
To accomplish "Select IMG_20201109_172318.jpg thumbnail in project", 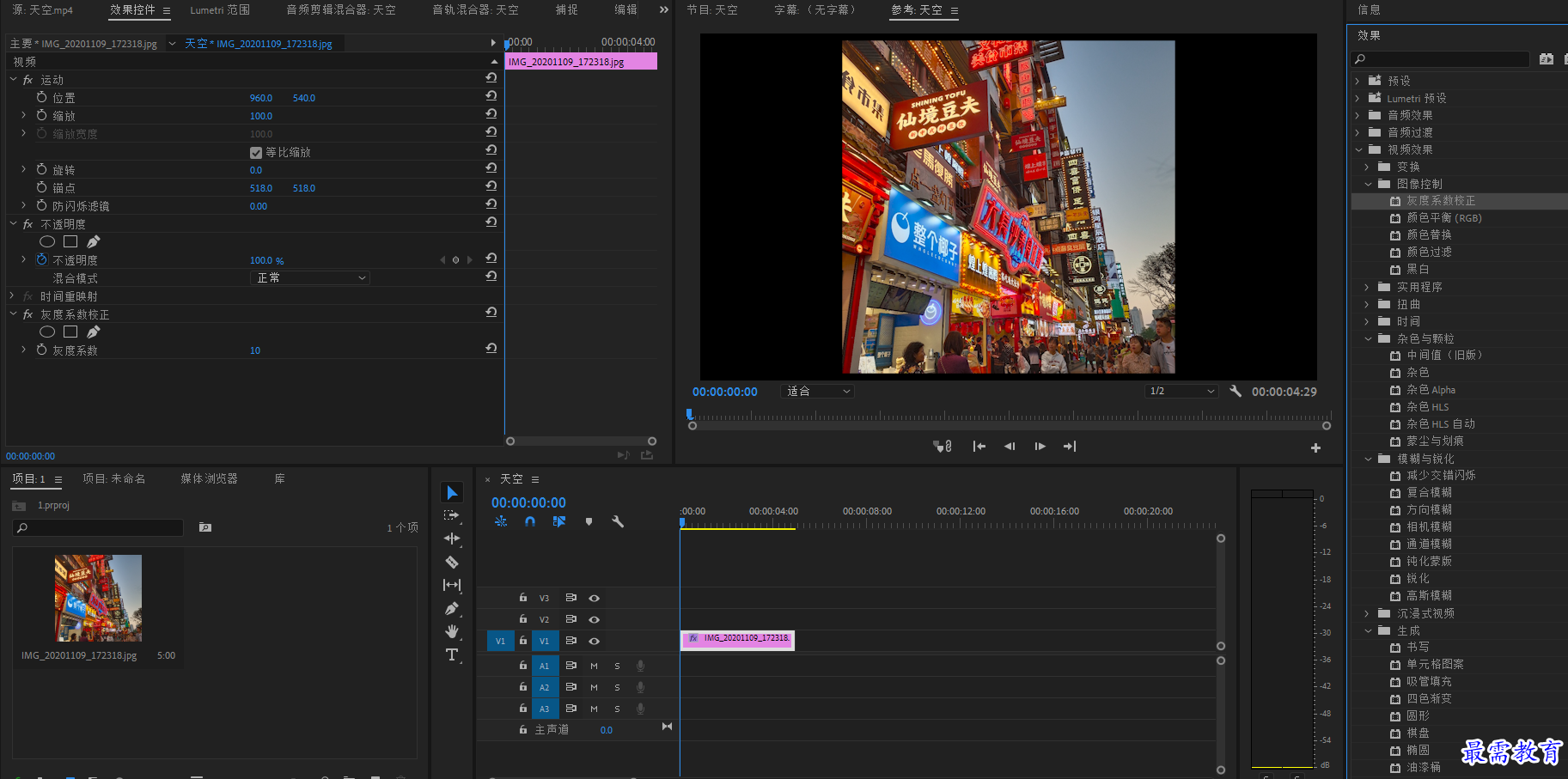I will tap(99, 598).
